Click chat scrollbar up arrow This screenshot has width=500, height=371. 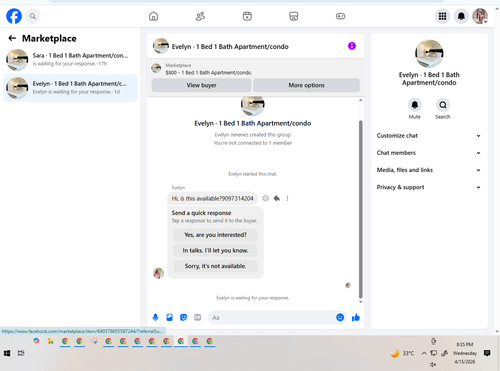click(360, 100)
